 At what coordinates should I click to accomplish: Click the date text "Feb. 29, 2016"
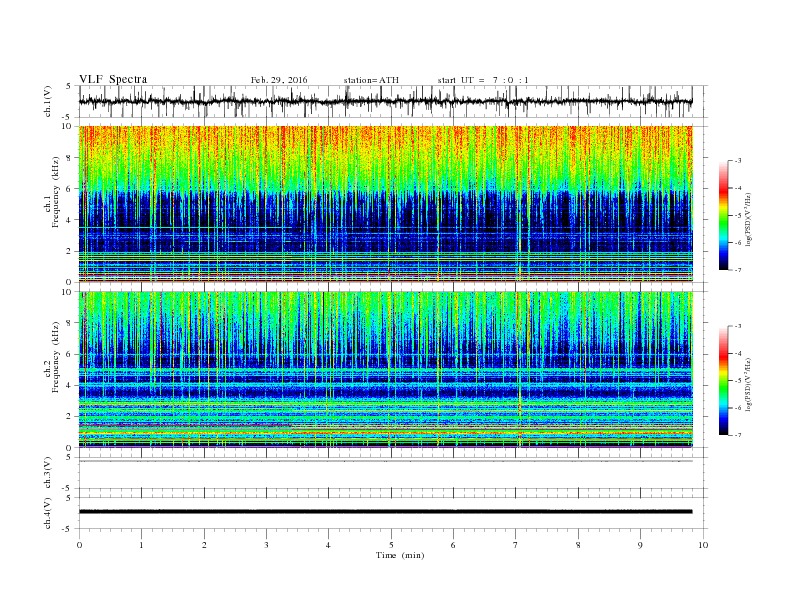pos(279,80)
